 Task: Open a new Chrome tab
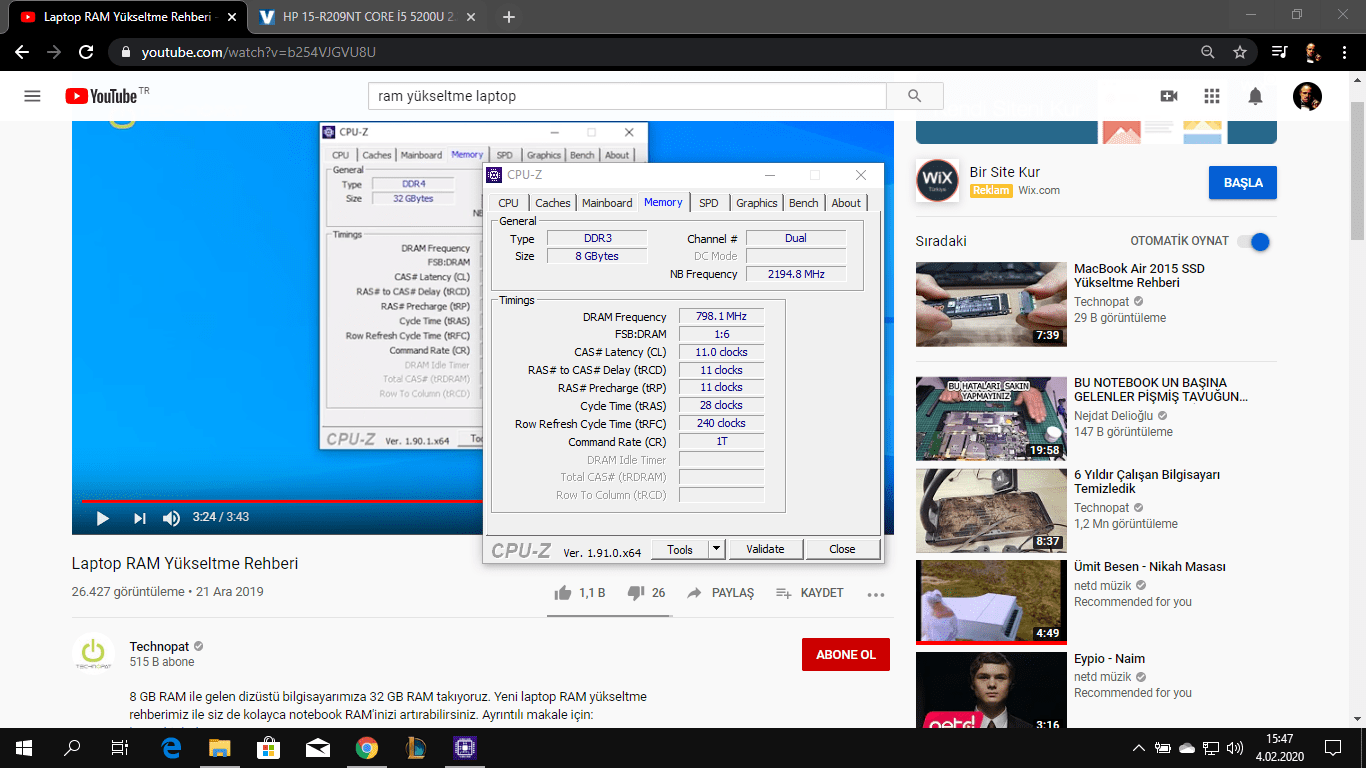pos(509,17)
